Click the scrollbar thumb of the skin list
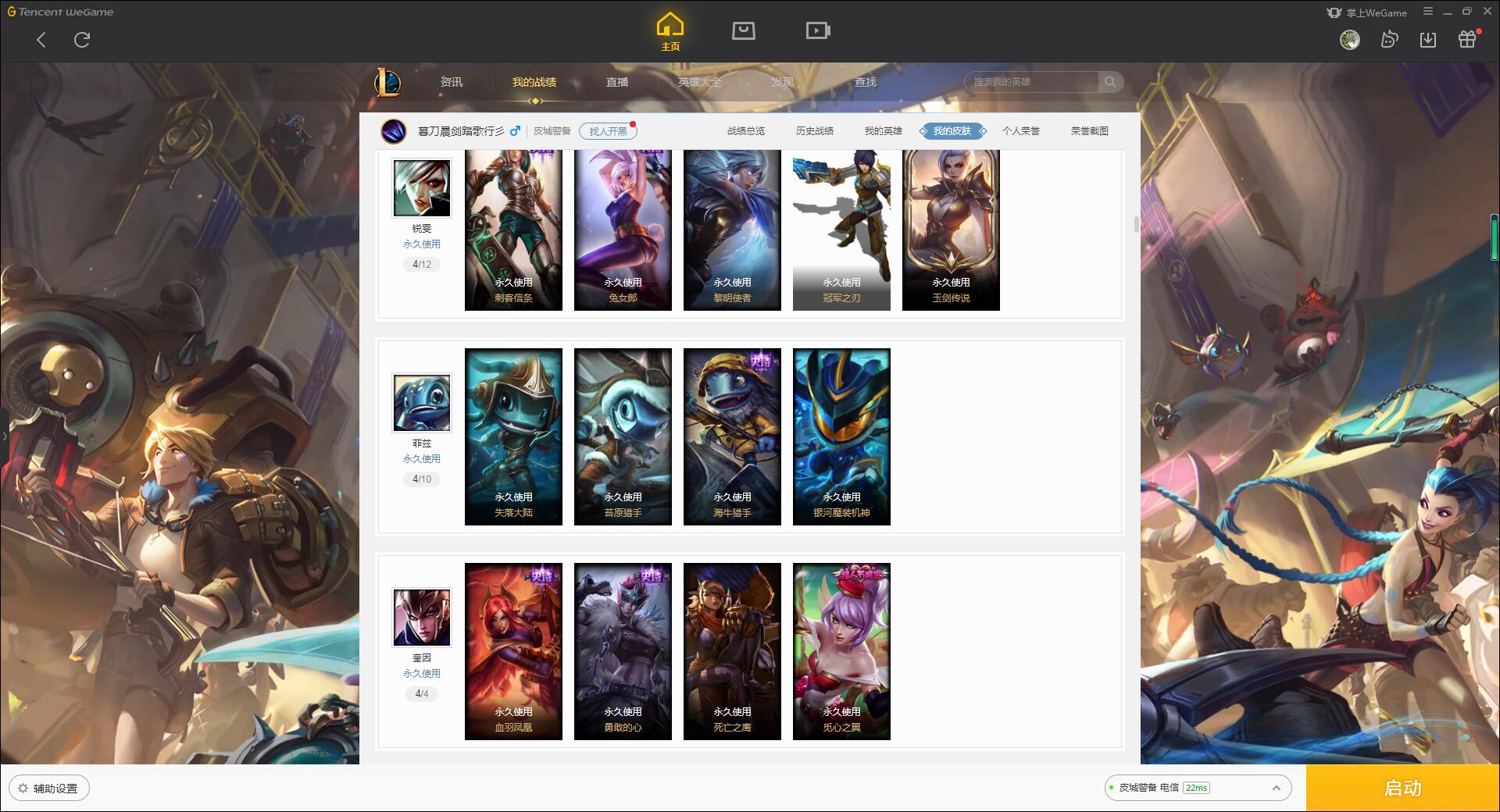This screenshot has width=1500, height=812. point(1136,225)
